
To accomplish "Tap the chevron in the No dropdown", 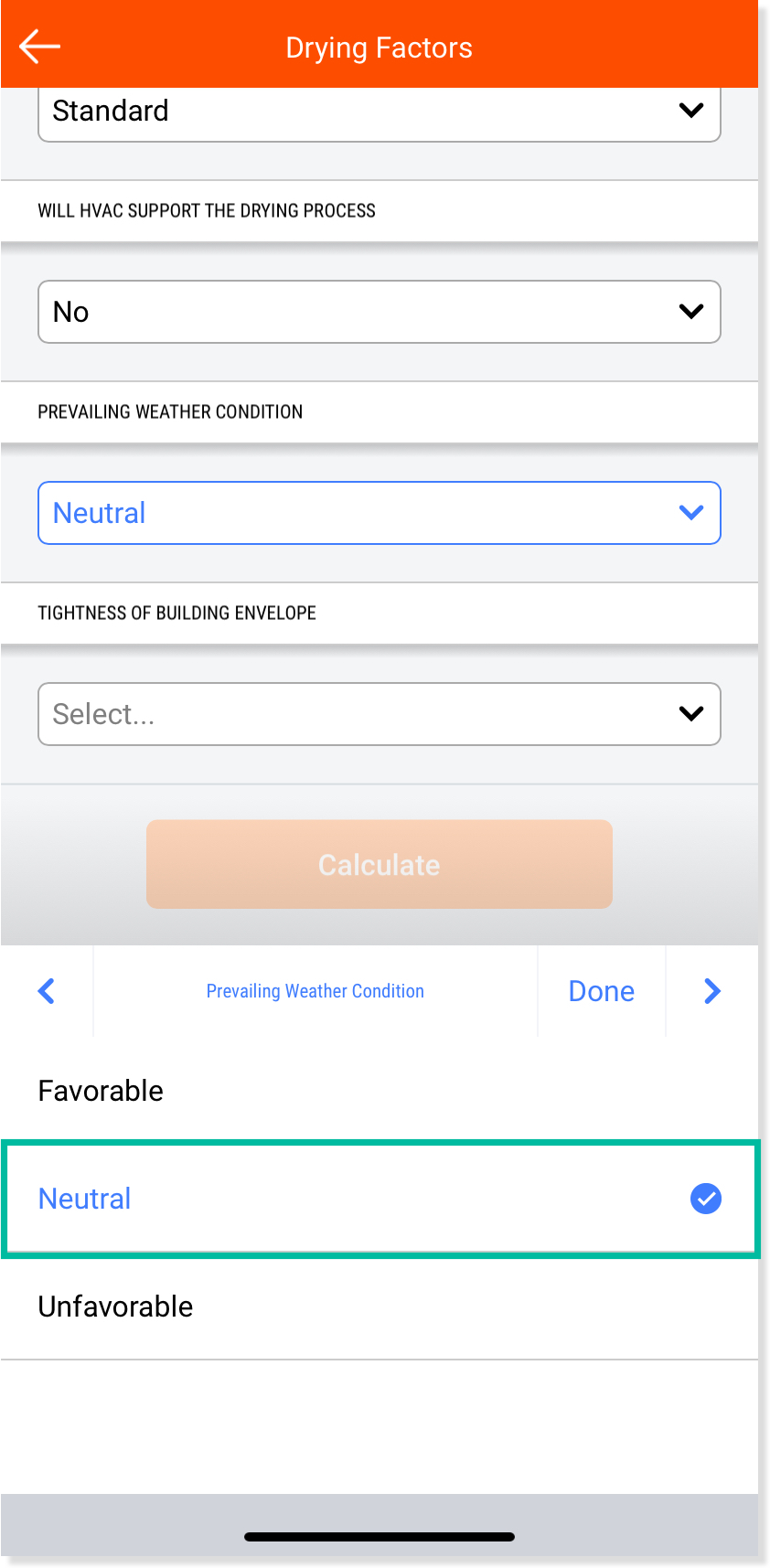I will (x=691, y=312).
